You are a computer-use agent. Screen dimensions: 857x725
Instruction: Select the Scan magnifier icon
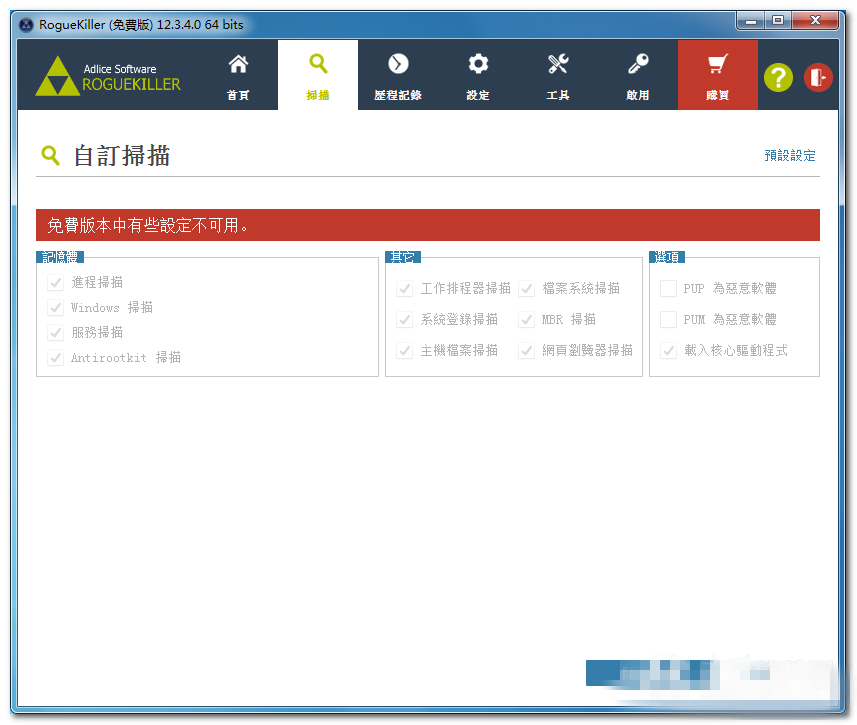point(318,65)
